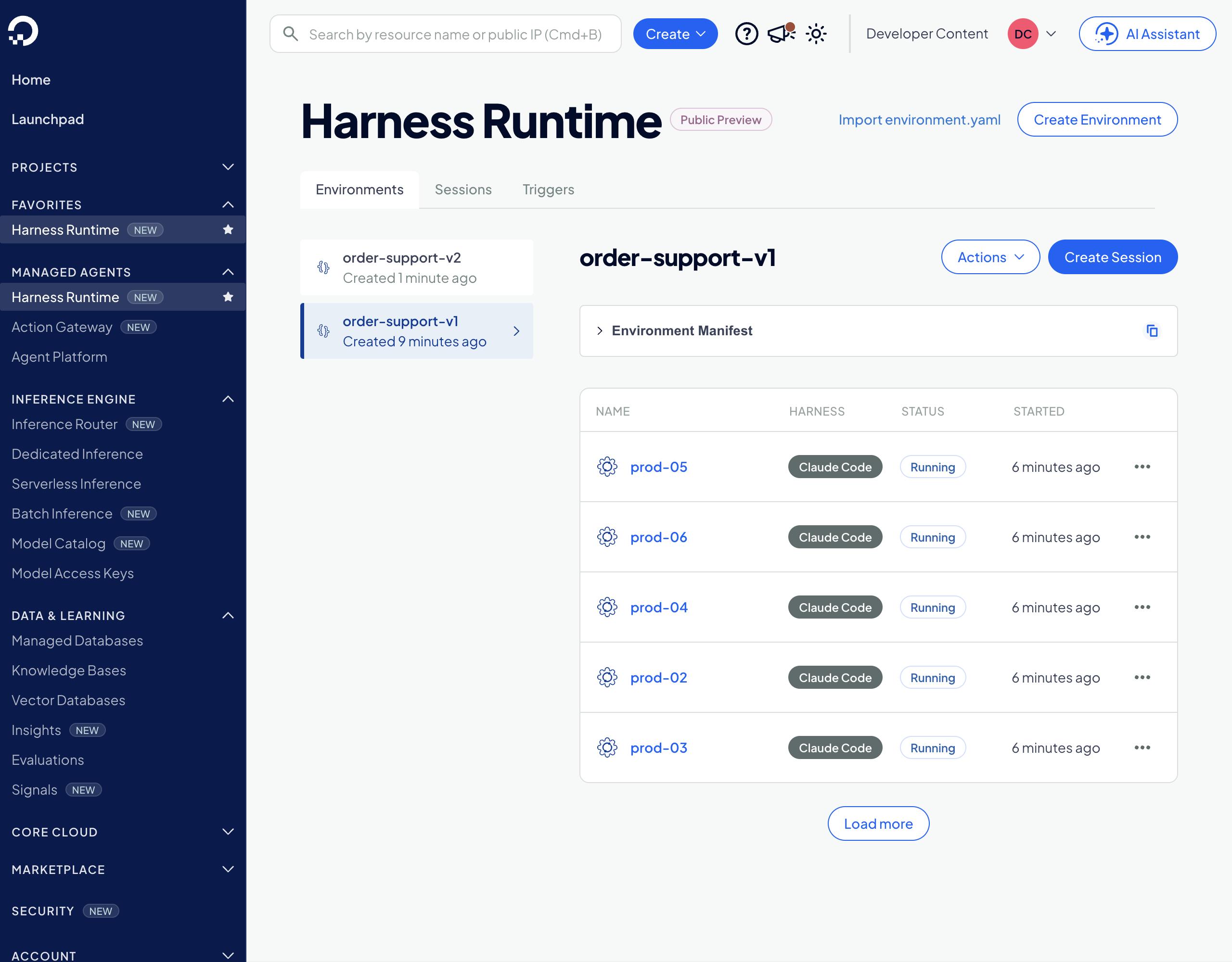Toggle Harness Runtime star under Managed Agents

click(x=228, y=297)
